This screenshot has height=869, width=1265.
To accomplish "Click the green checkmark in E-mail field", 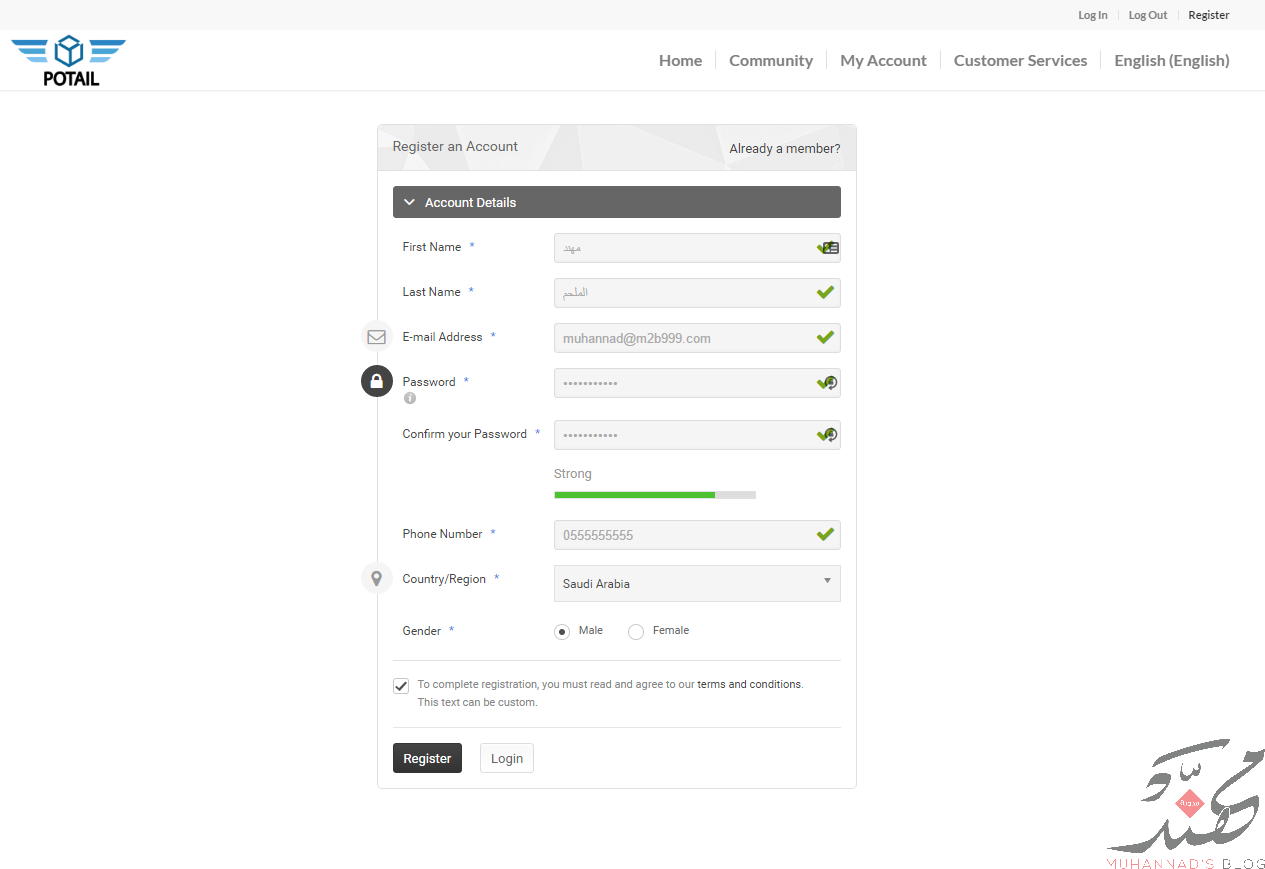I will point(825,338).
